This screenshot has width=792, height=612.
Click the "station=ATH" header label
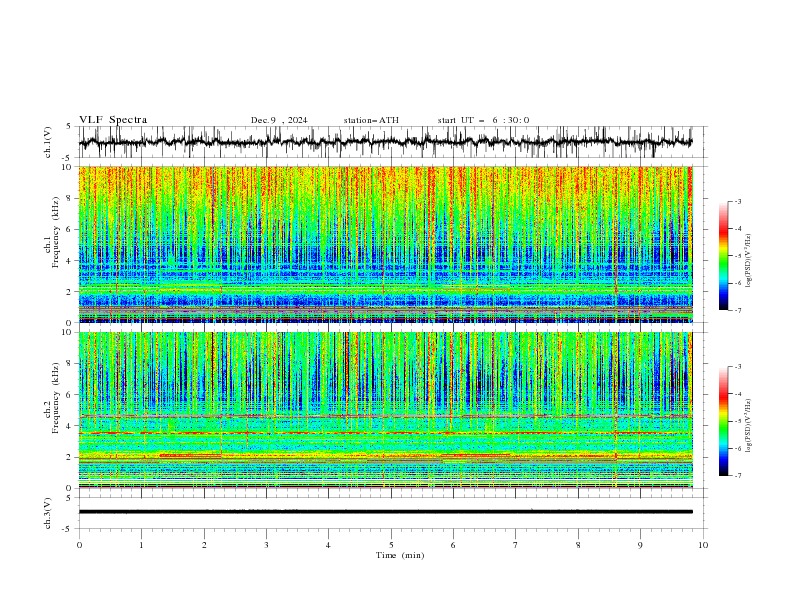[x=371, y=120]
